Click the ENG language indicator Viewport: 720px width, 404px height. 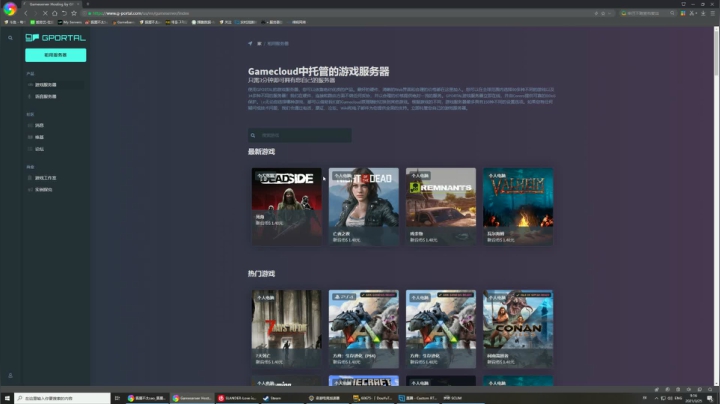[678, 398]
